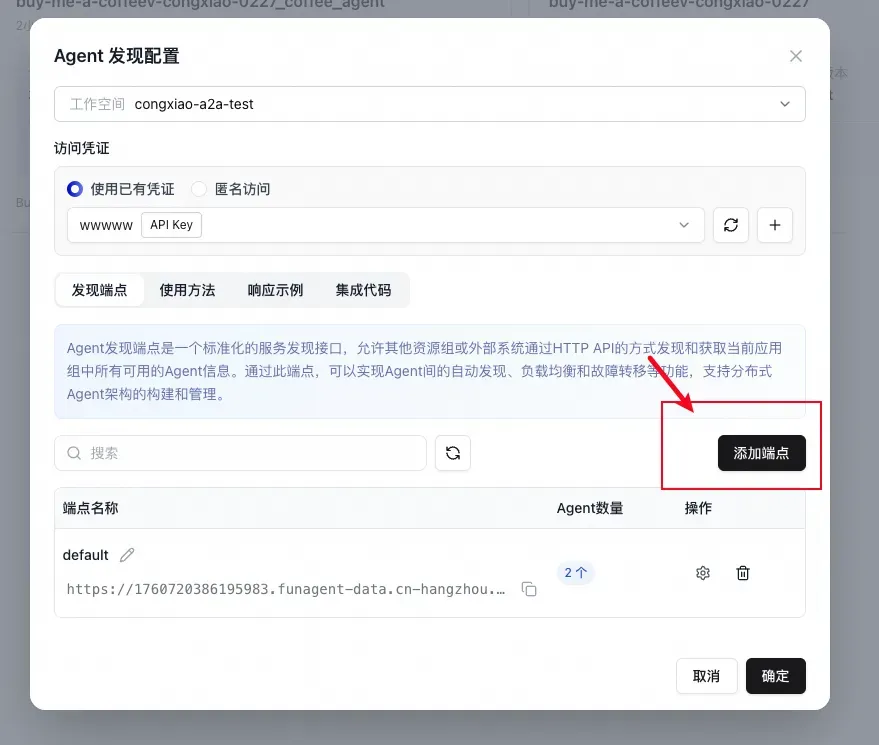
Task: Refresh the endpoint list icon
Action: point(453,453)
